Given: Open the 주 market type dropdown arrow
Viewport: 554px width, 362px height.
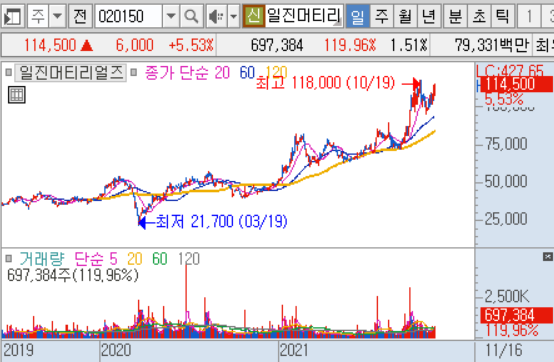Looking at the screenshot, I should pos(57,16).
